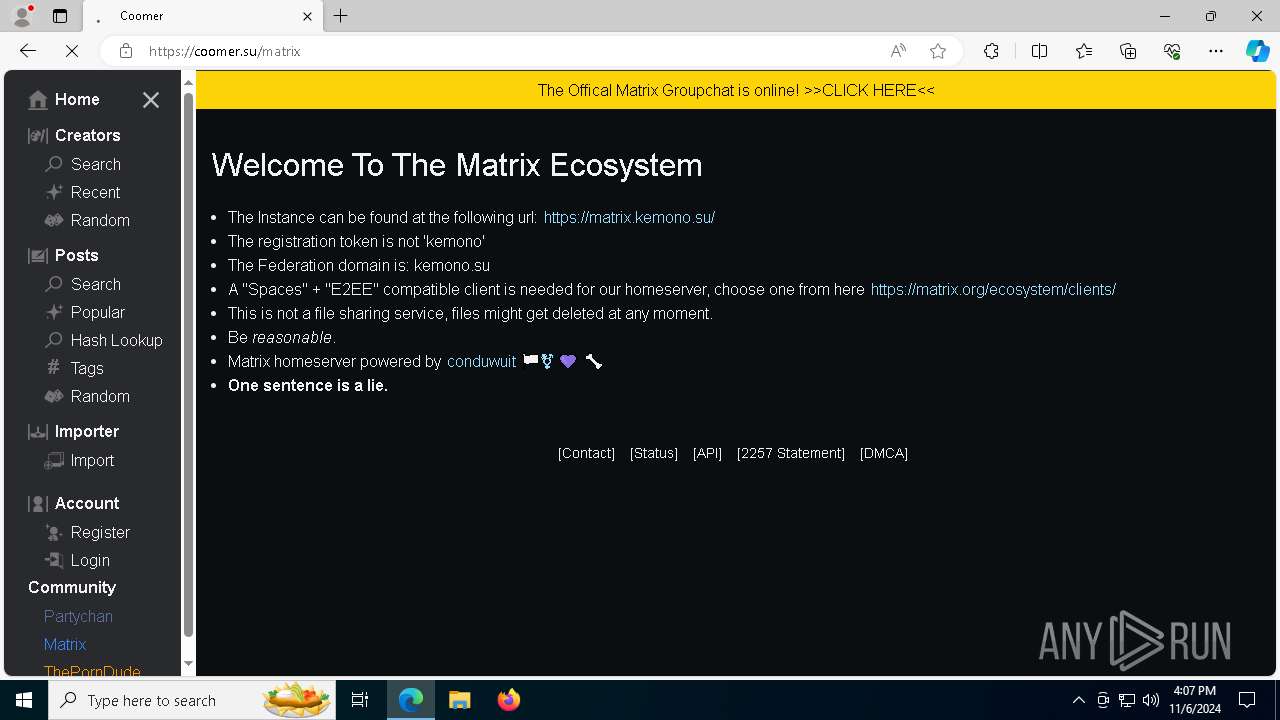Open Creators Random in sidebar

coord(87,220)
